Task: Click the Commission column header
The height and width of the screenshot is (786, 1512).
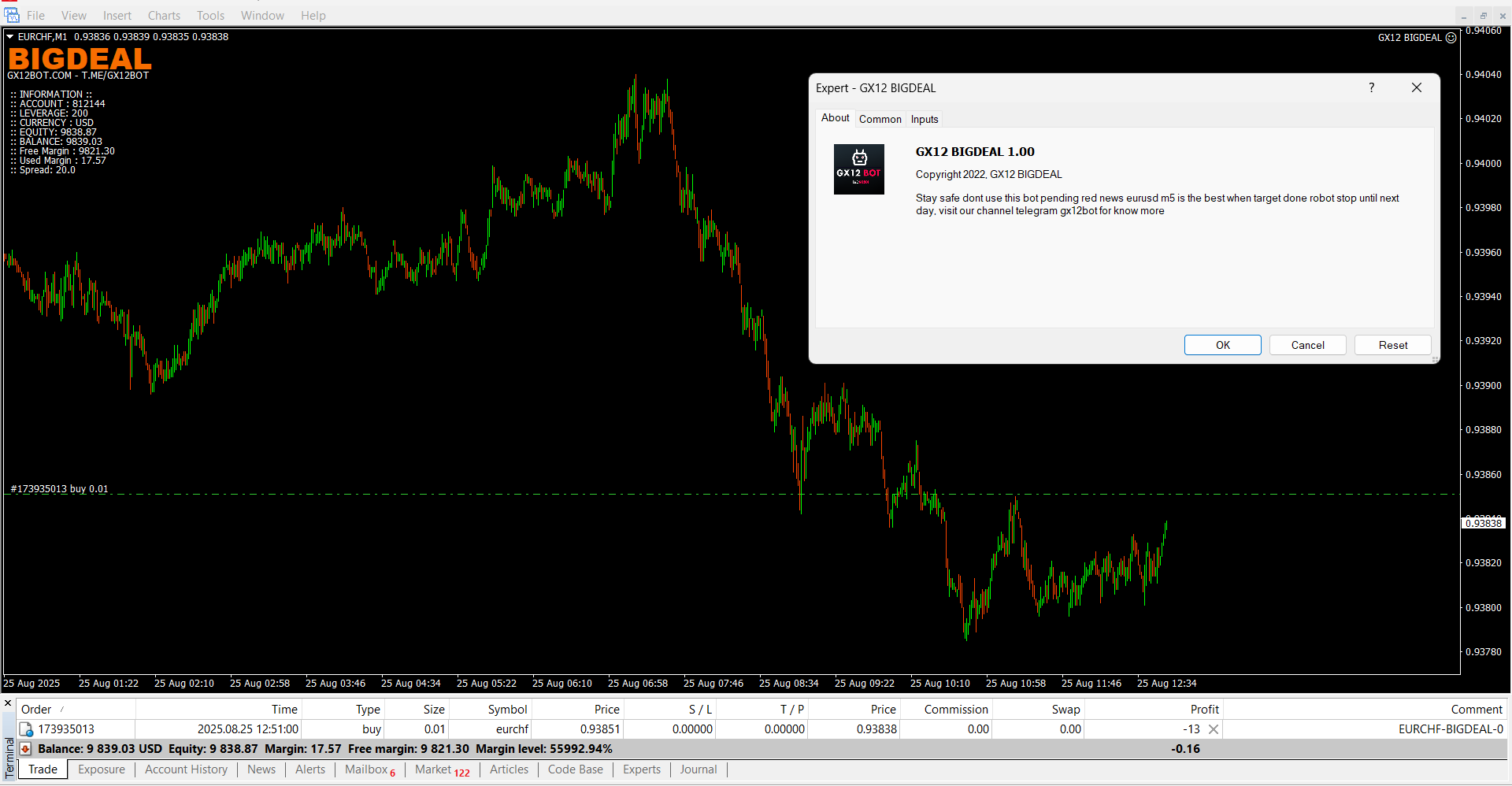Action: [947, 710]
